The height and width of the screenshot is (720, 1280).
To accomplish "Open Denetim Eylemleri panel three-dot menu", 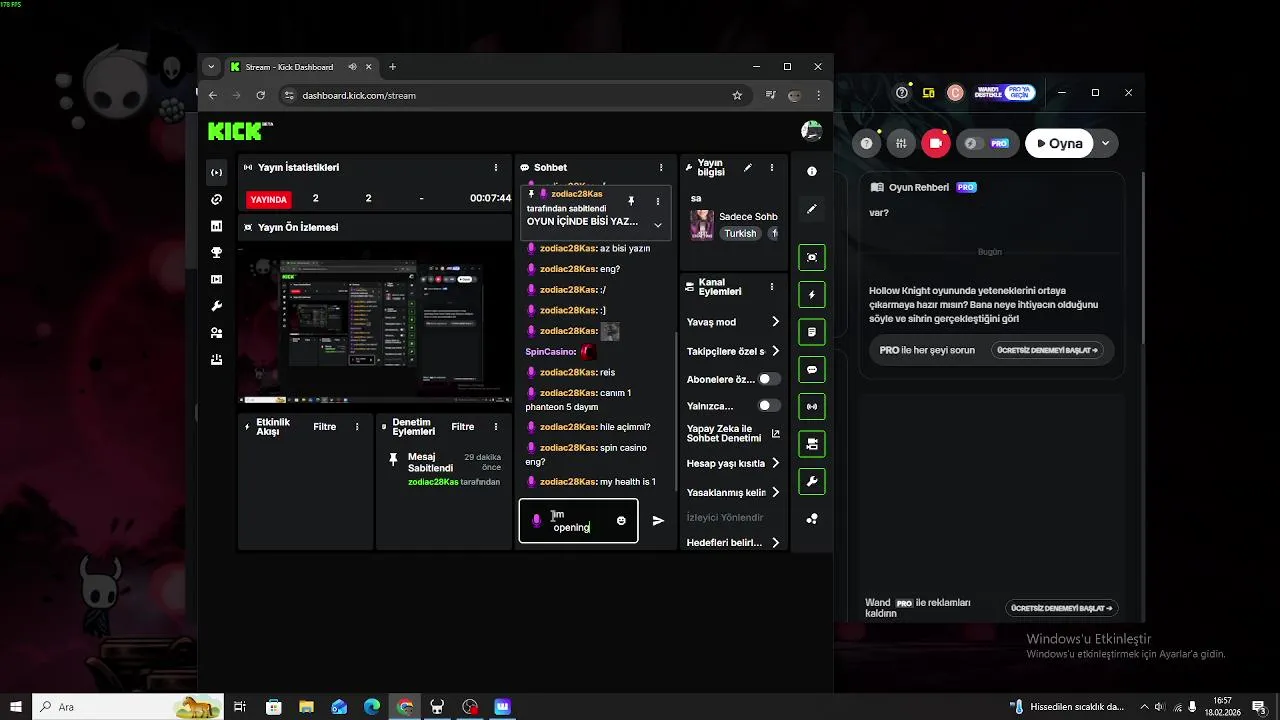I will (495, 427).
